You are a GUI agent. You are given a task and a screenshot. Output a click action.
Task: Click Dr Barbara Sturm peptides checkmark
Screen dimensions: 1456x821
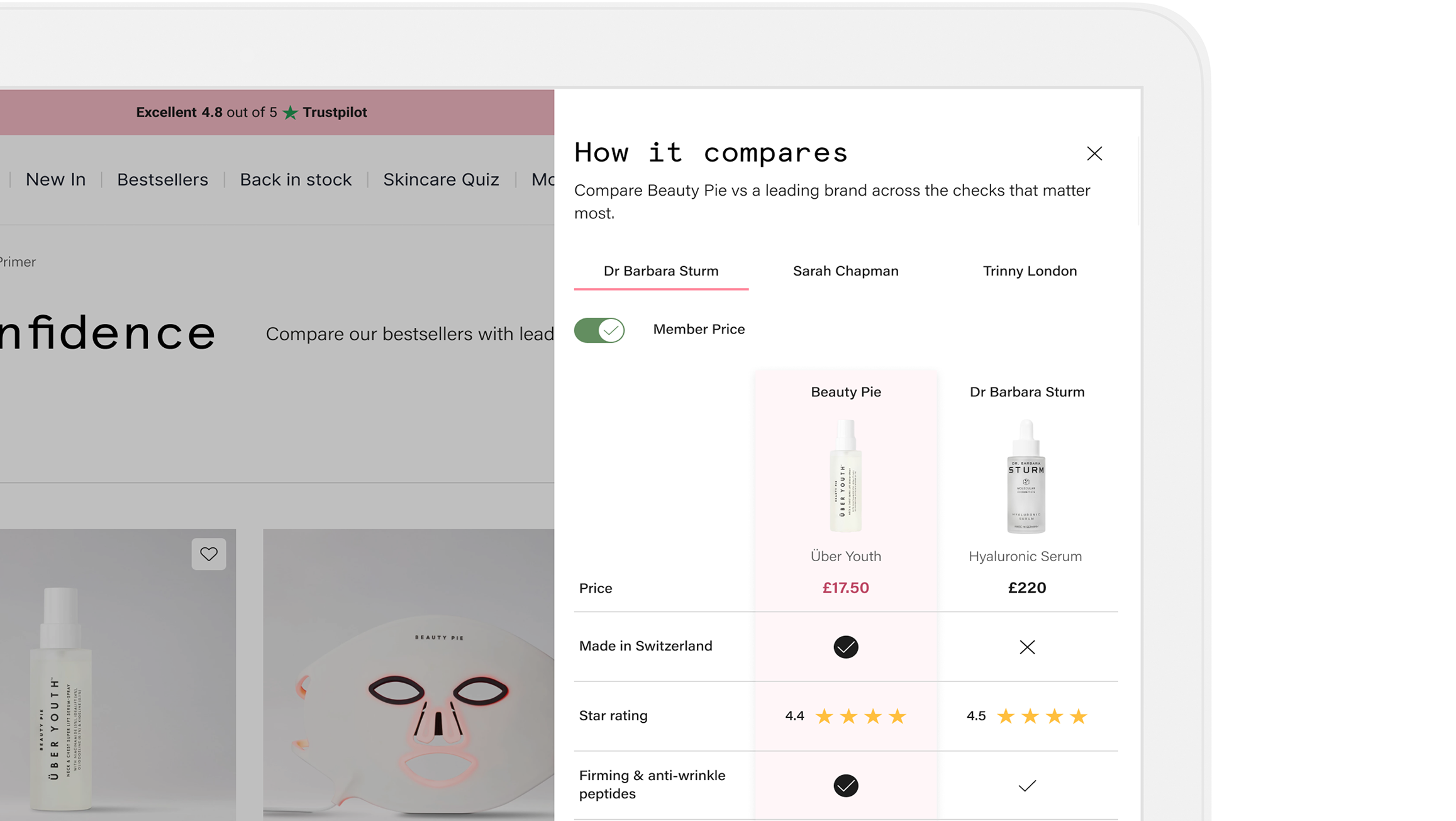tap(1027, 786)
